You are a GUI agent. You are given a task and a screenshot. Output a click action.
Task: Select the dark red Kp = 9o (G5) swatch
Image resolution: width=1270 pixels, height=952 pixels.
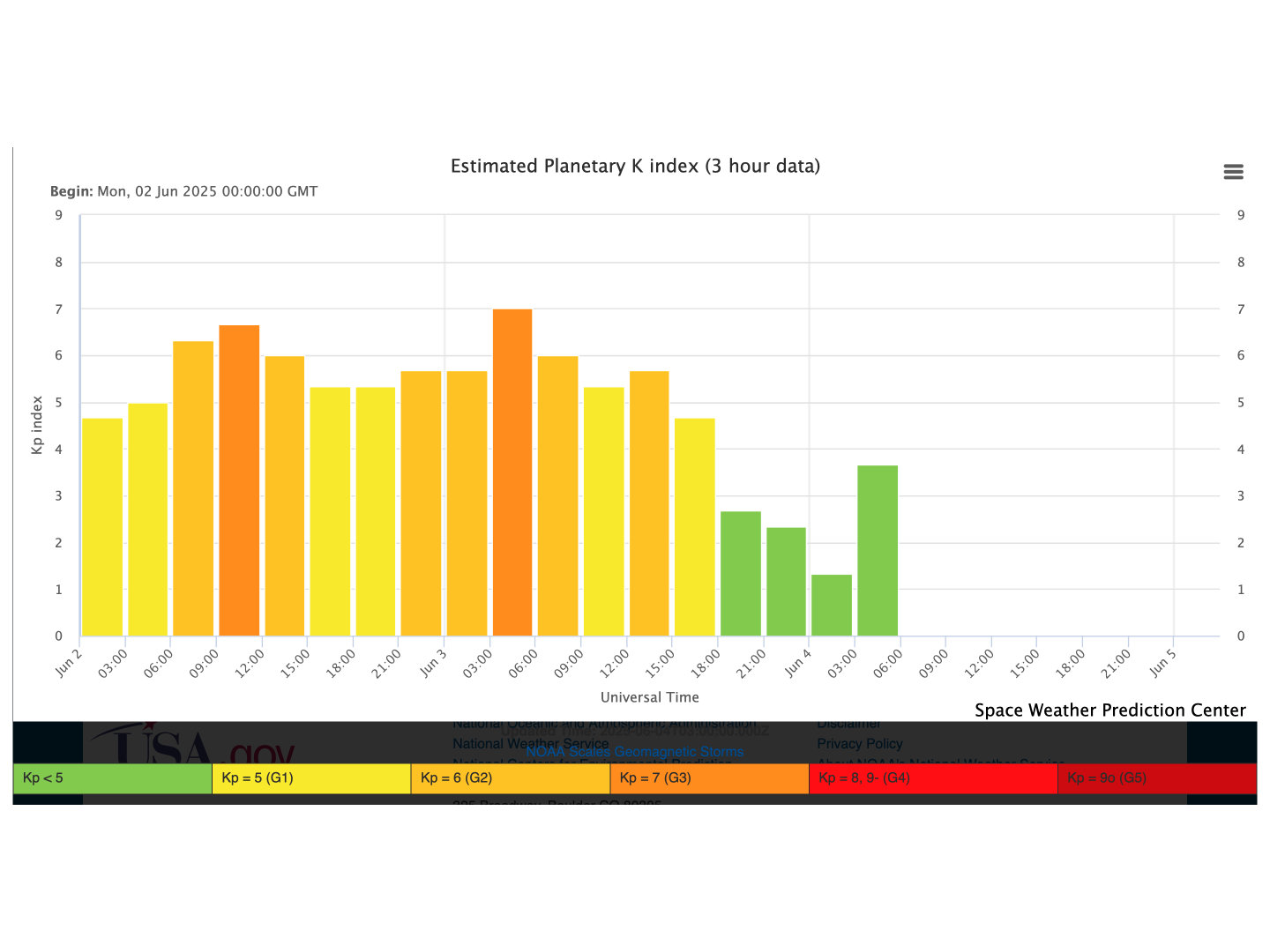point(1157,778)
